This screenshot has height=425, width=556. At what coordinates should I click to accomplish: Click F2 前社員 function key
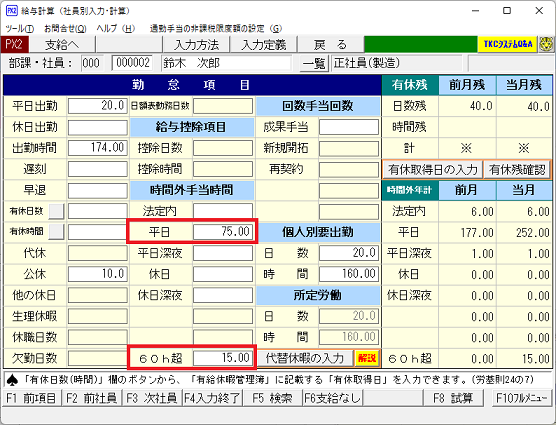[92, 398]
